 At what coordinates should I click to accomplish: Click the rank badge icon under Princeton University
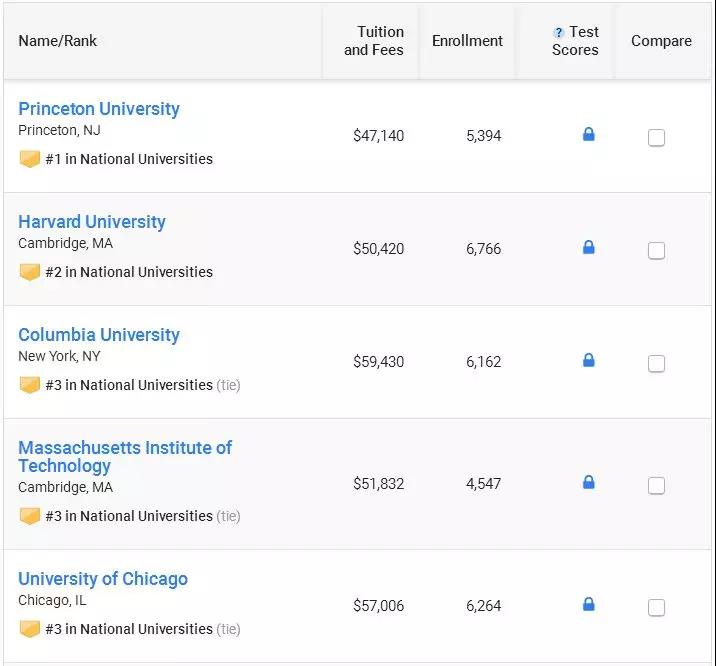click(30, 159)
